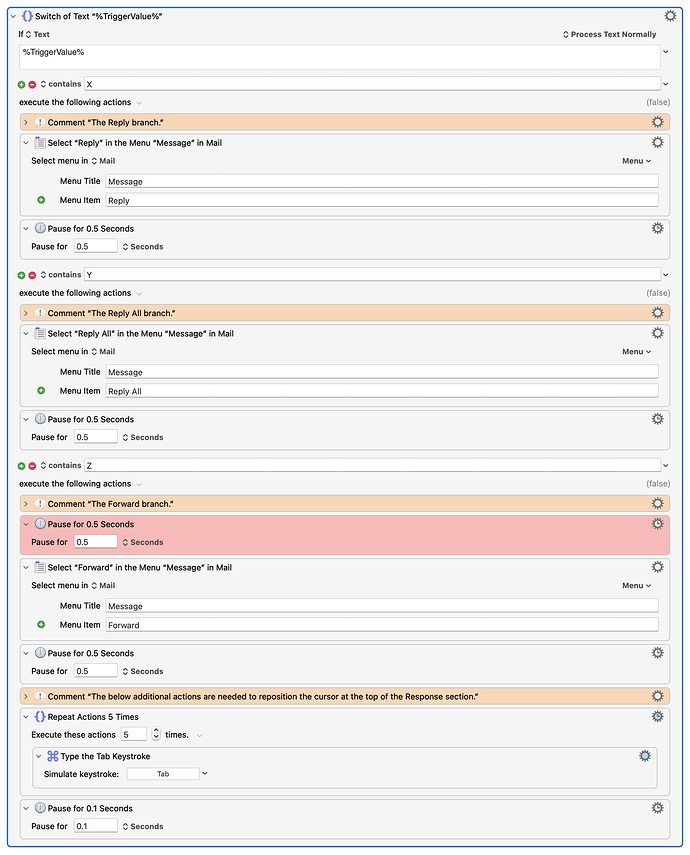Click the %TriggerValue% text field
The width and height of the screenshot is (690, 855).
click(339, 57)
